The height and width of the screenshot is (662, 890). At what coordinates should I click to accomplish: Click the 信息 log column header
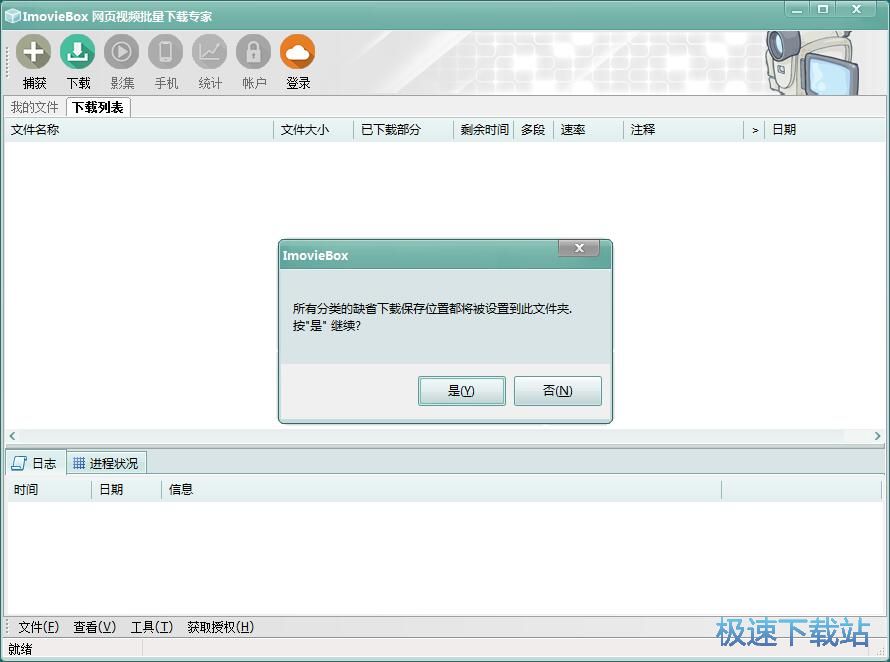[442, 489]
